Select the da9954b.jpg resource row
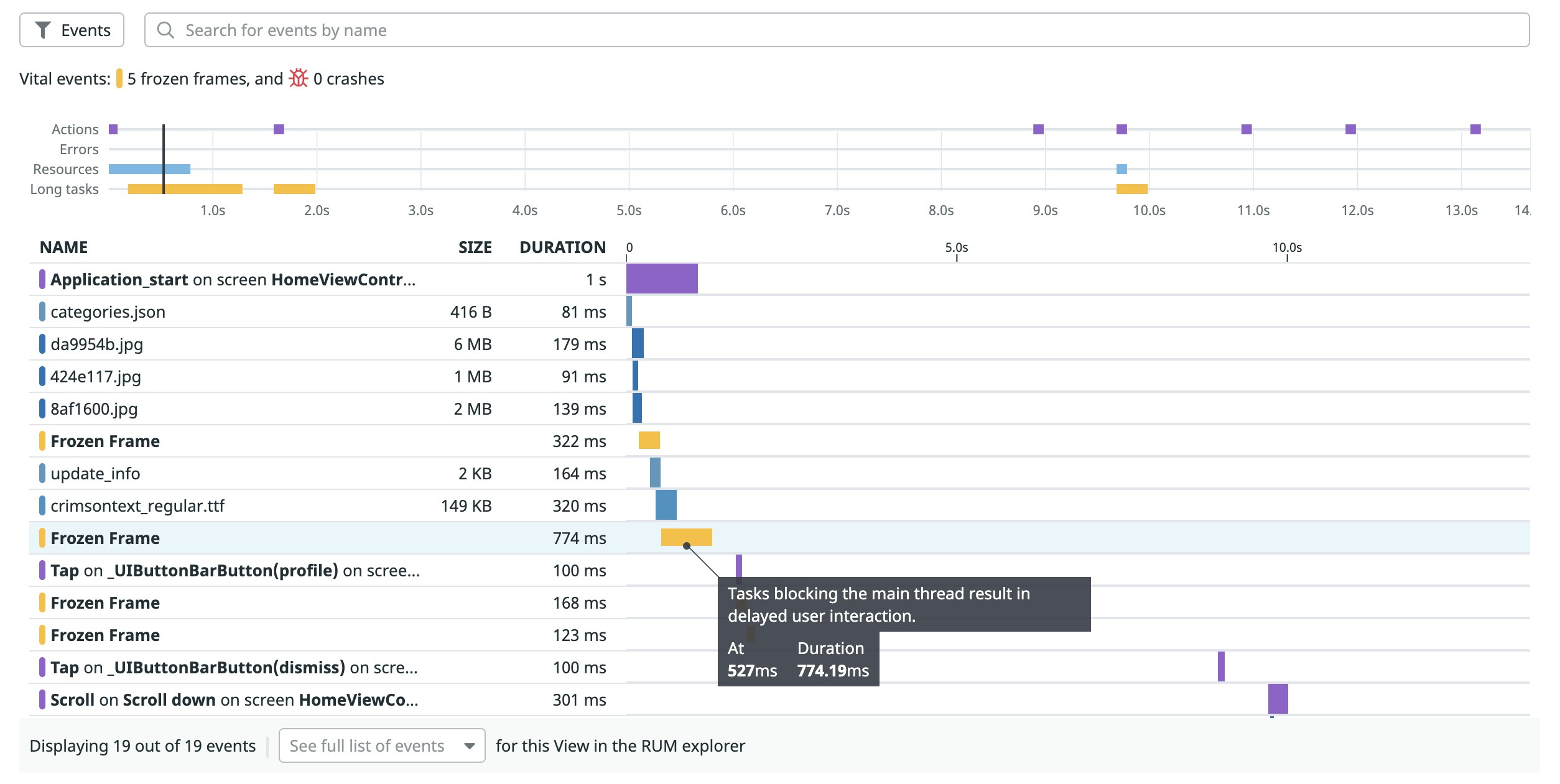Viewport: 1560px width, 784px height. point(97,344)
